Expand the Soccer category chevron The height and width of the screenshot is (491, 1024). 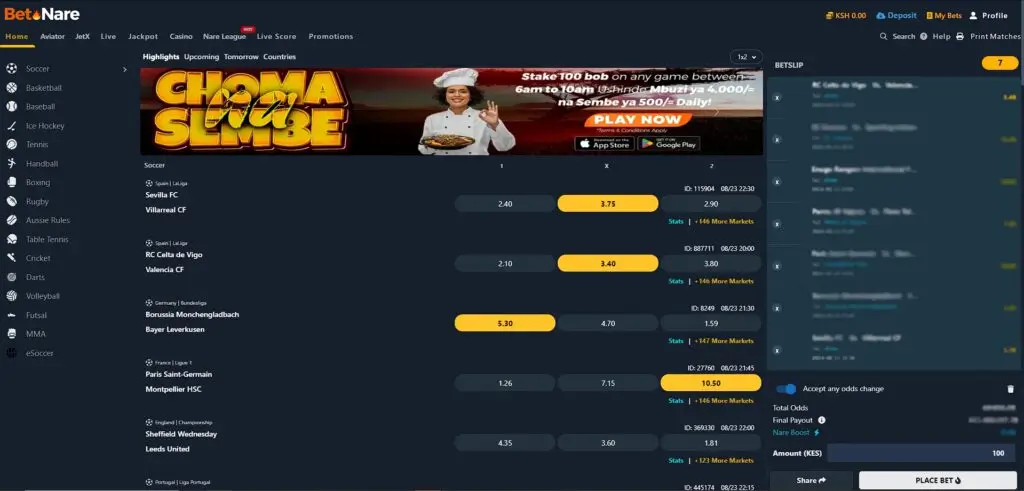125,69
